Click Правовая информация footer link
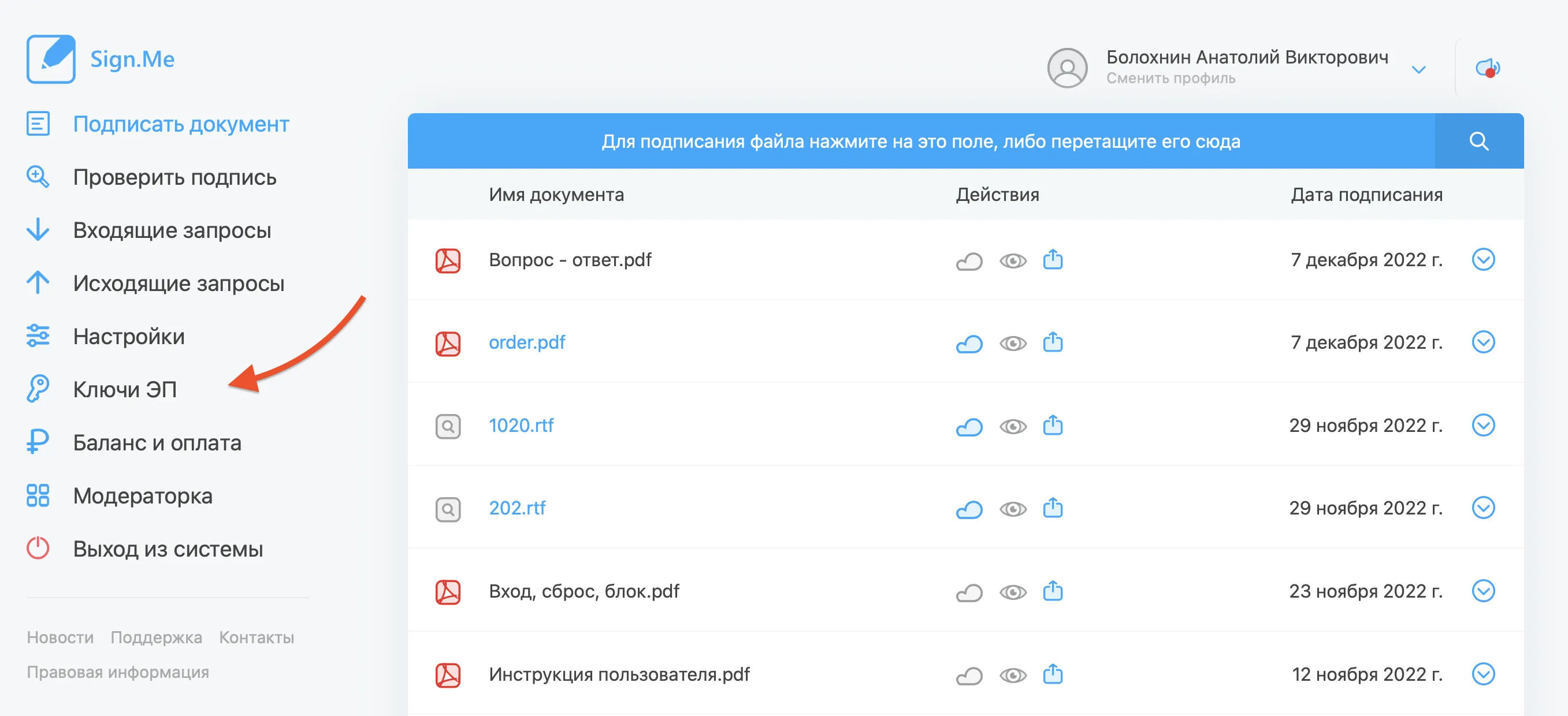 point(118,672)
